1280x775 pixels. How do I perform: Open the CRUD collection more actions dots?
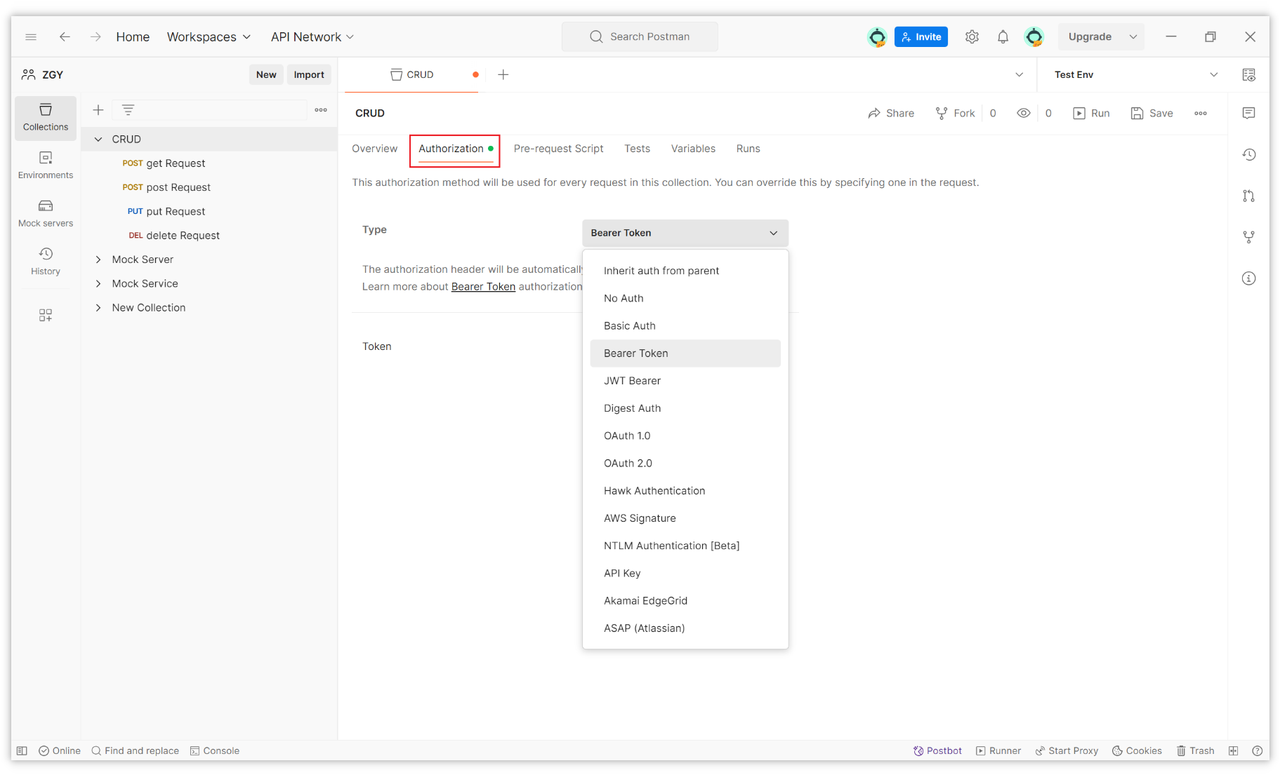(1201, 113)
